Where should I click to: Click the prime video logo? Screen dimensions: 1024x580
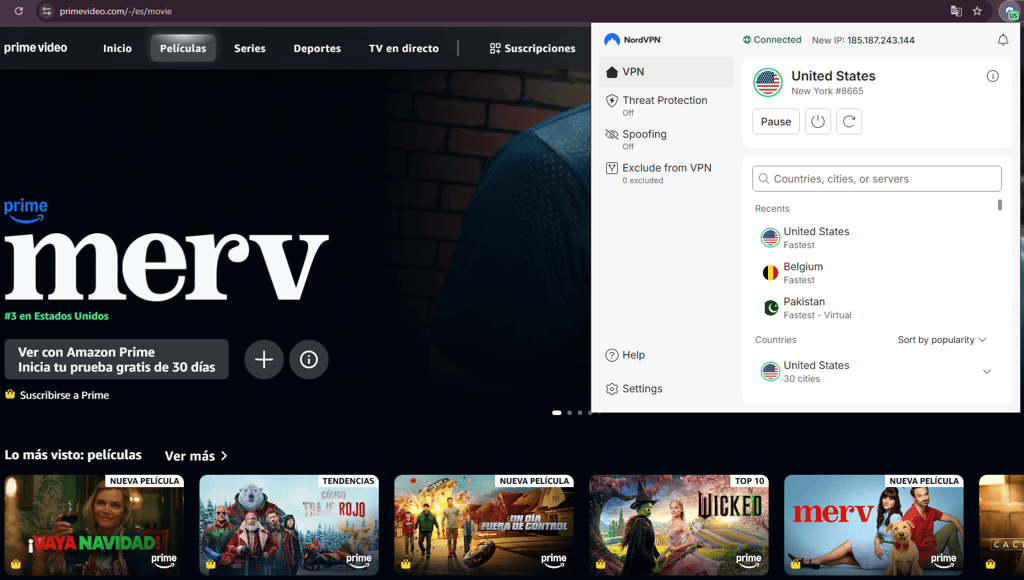35,48
